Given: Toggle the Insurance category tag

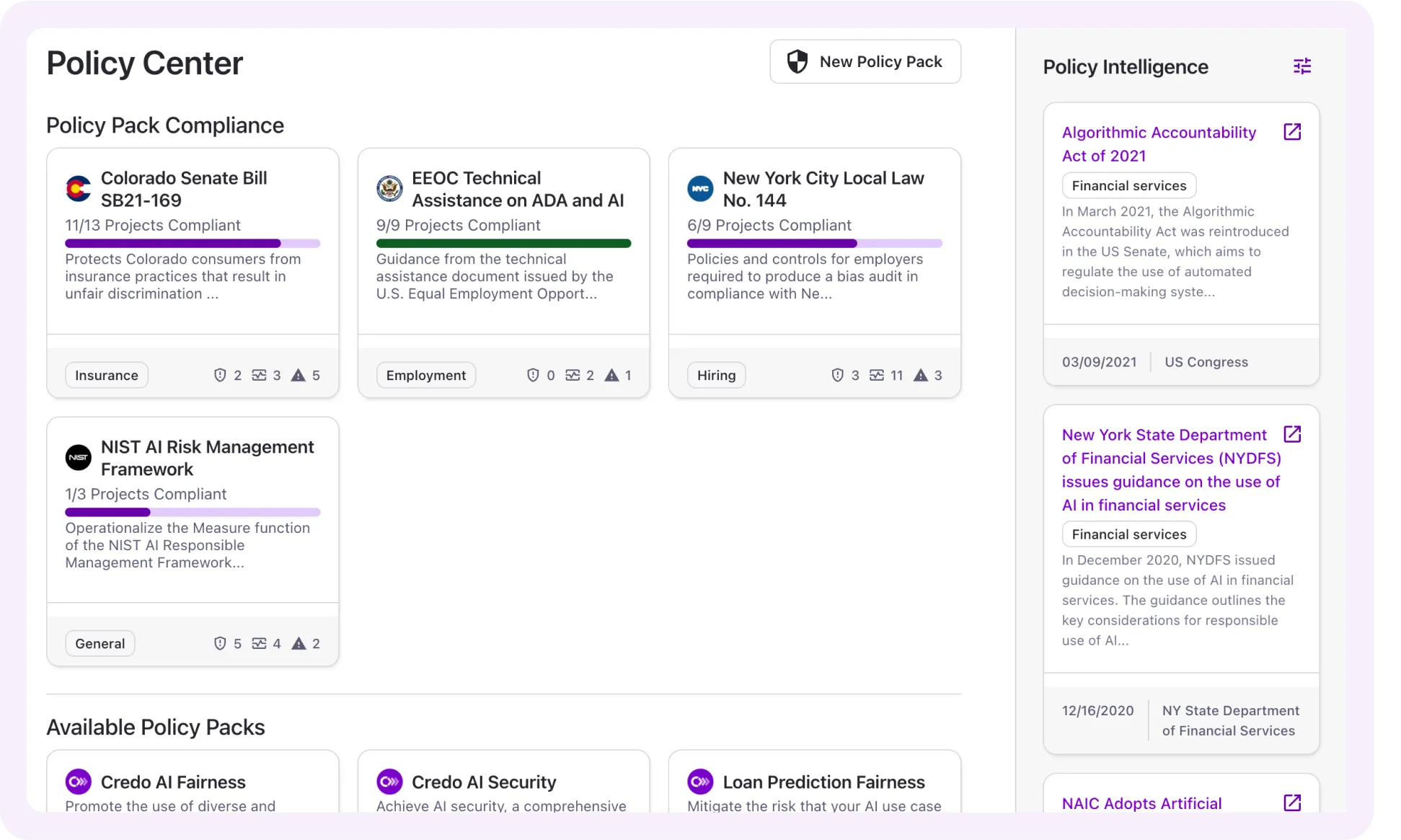Looking at the screenshot, I should click(x=106, y=375).
